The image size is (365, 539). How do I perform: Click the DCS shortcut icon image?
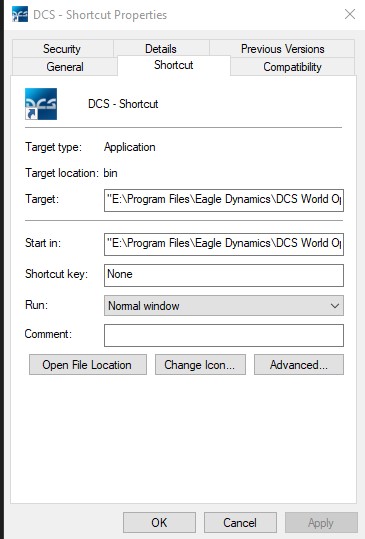tap(41, 104)
